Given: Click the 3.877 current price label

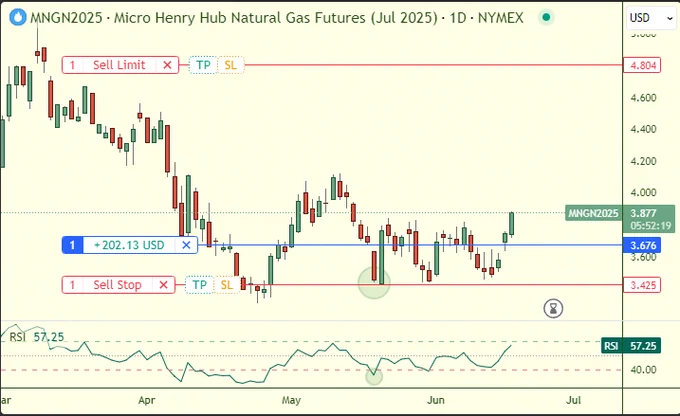Looking at the screenshot, I should pyautogui.click(x=644, y=213).
